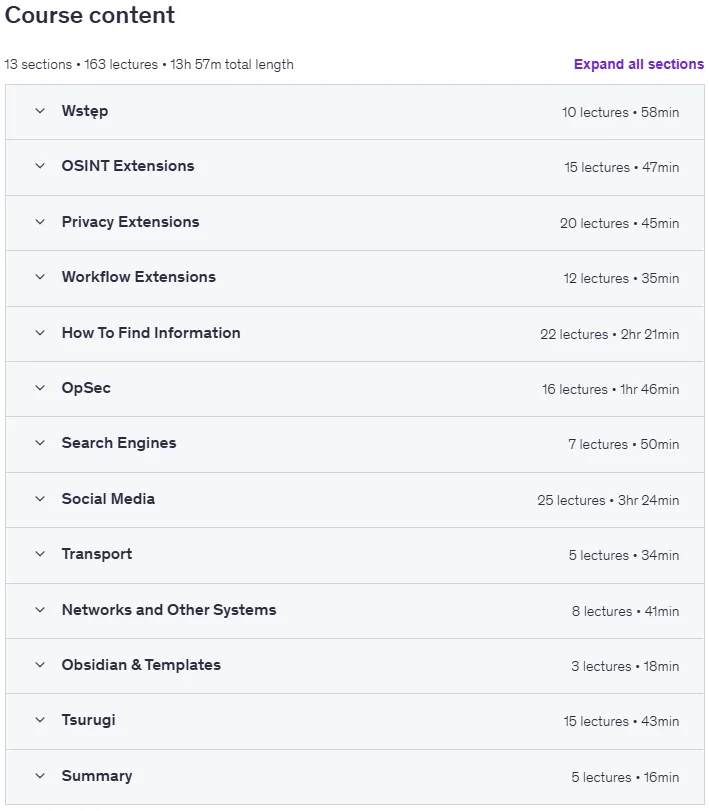Click the chevron beside Privacy Extensions
The width and height of the screenshot is (709, 811).
(x=40, y=222)
